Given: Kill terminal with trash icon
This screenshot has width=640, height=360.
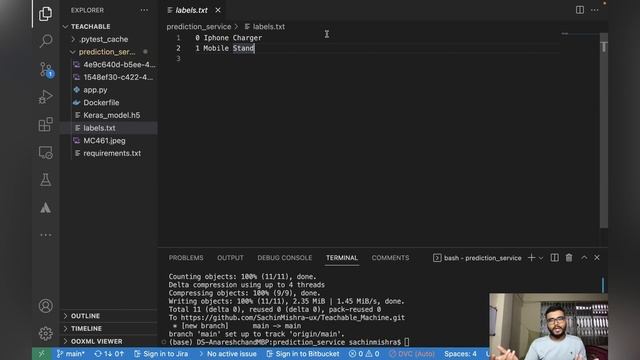Looking at the screenshot, I should 569,258.
